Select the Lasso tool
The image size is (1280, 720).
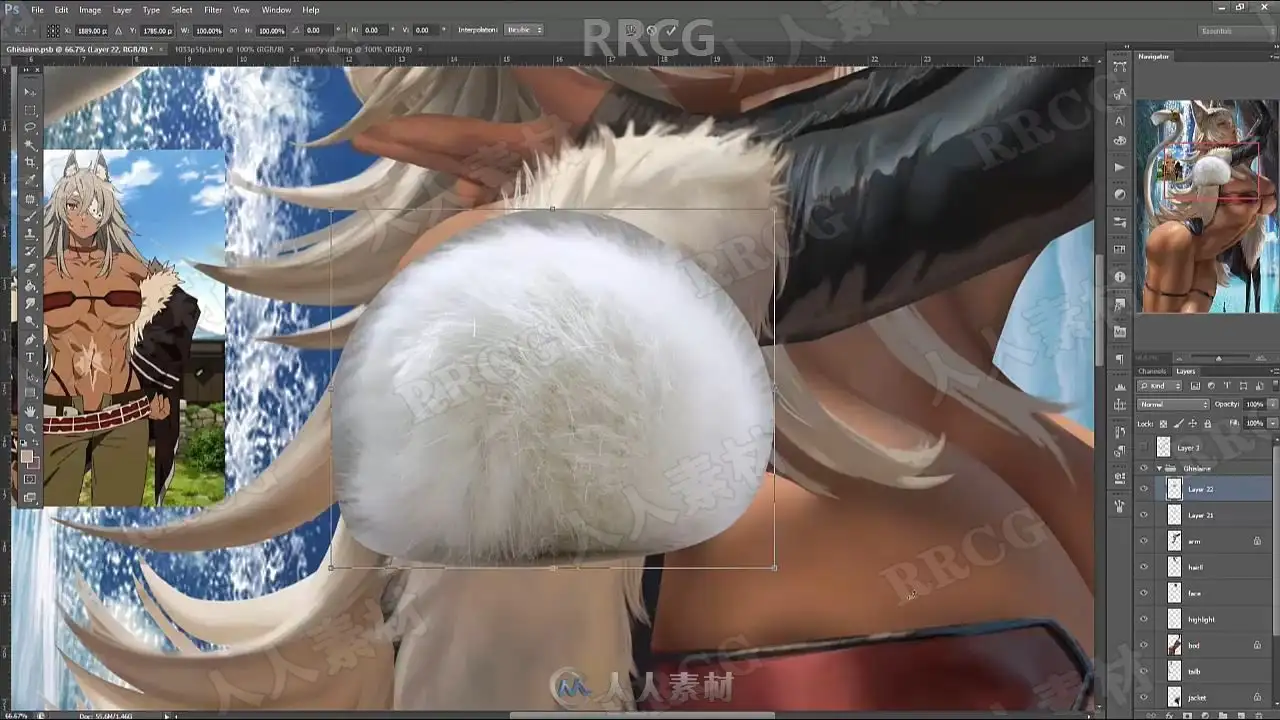click(30, 128)
